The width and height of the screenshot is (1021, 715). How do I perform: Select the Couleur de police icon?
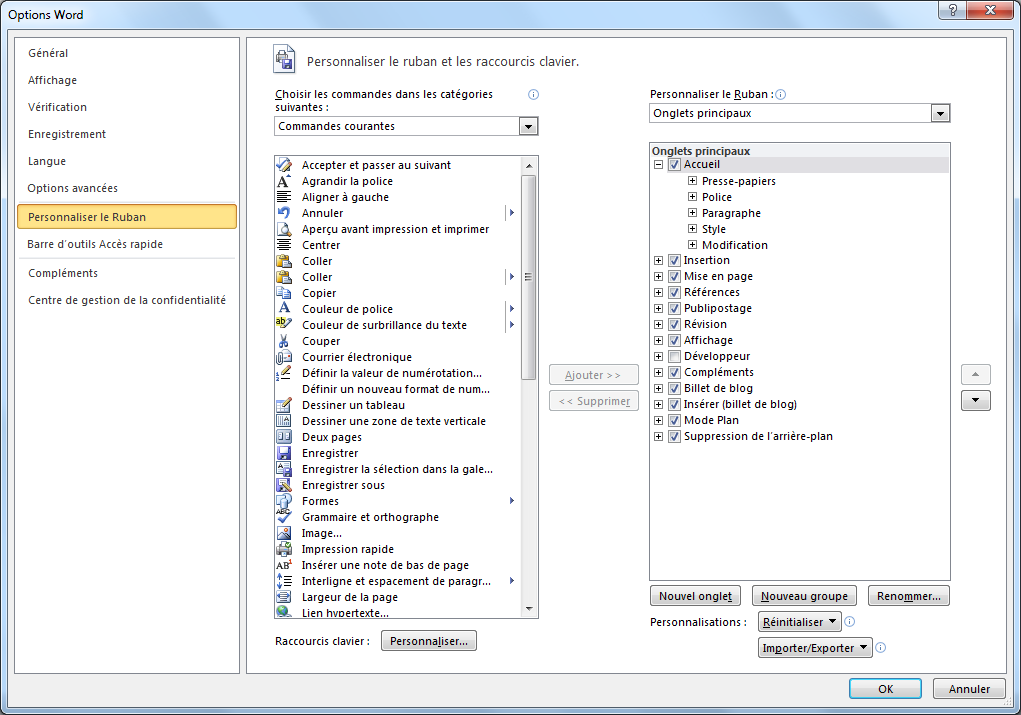(283, 309)
